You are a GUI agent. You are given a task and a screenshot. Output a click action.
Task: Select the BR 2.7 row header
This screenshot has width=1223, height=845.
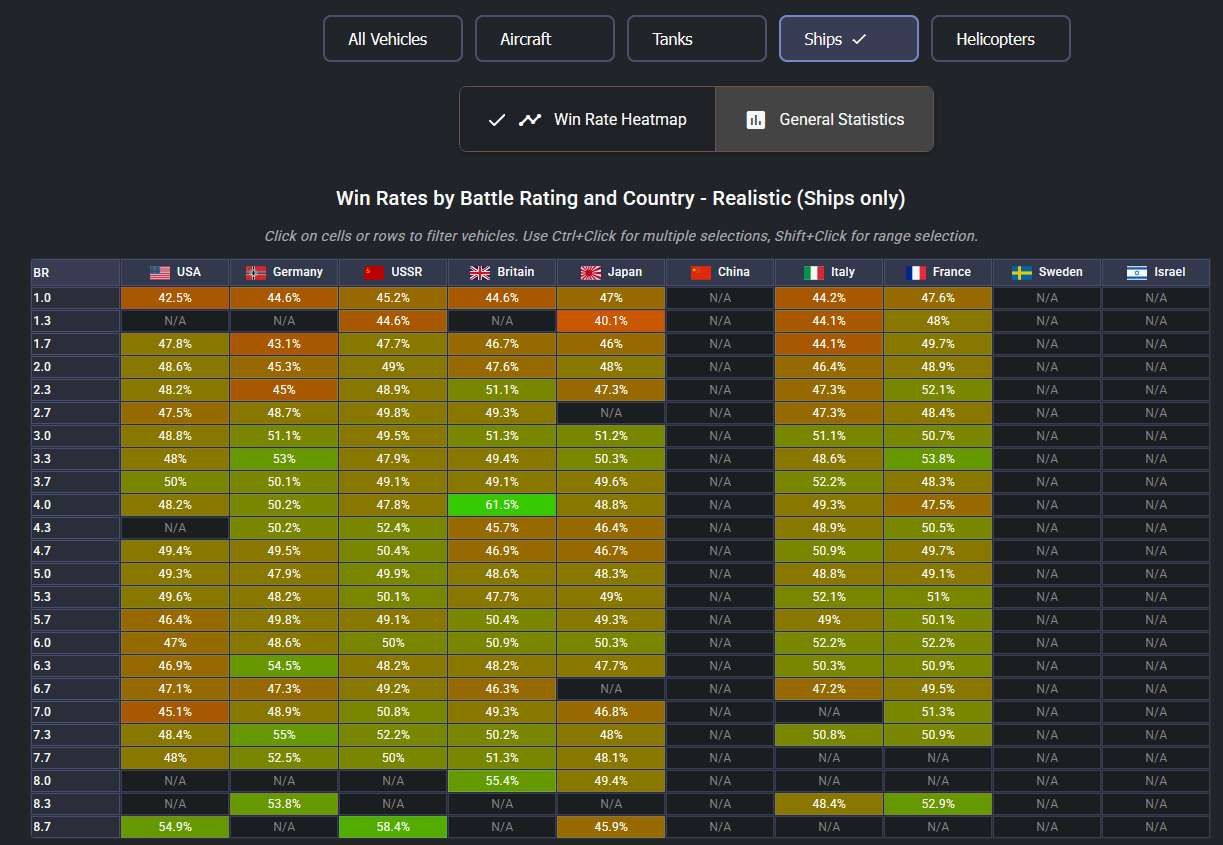76,412
